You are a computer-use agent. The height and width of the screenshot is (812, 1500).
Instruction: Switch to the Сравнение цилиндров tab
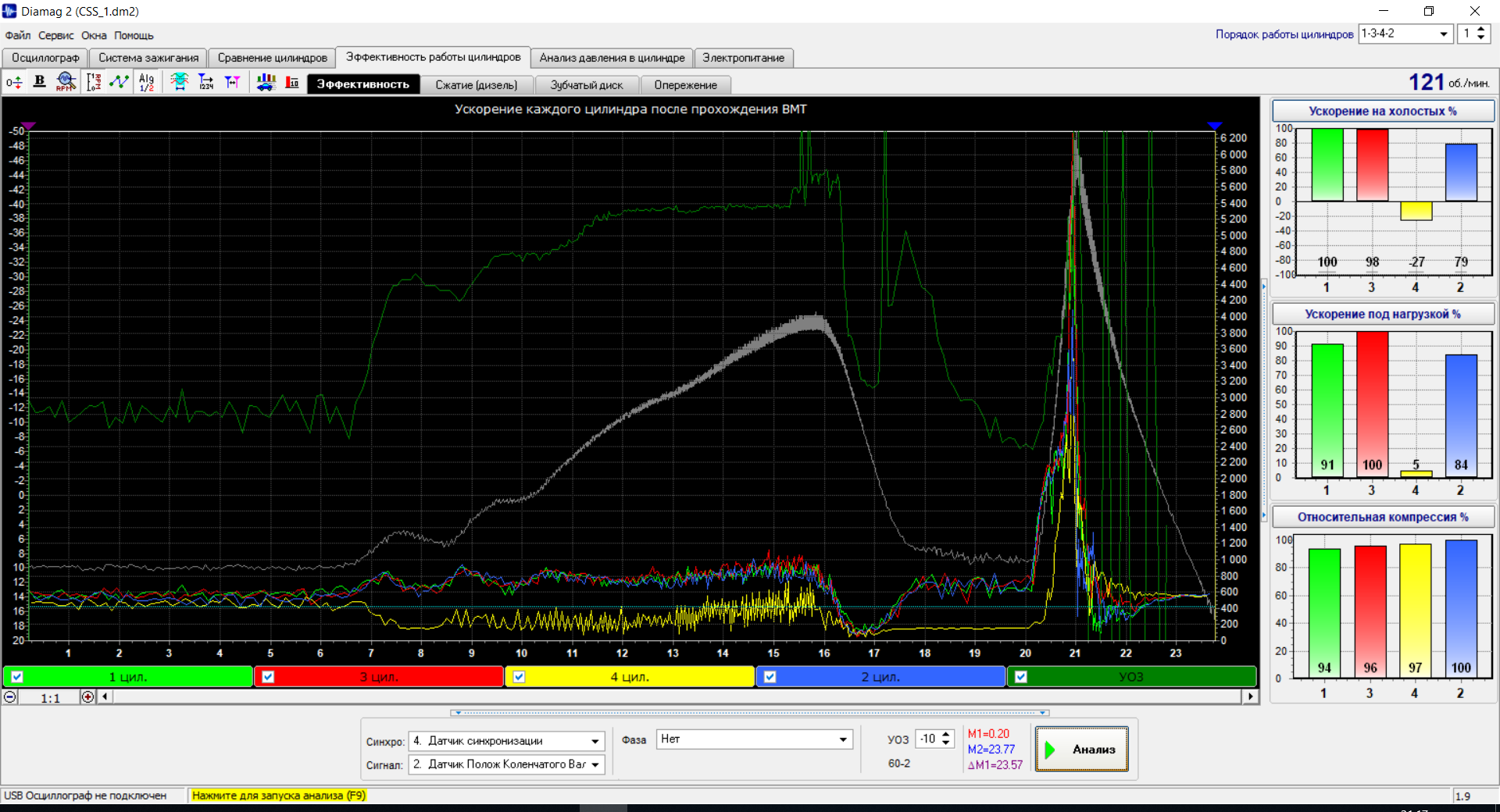[x=273, y=58]
